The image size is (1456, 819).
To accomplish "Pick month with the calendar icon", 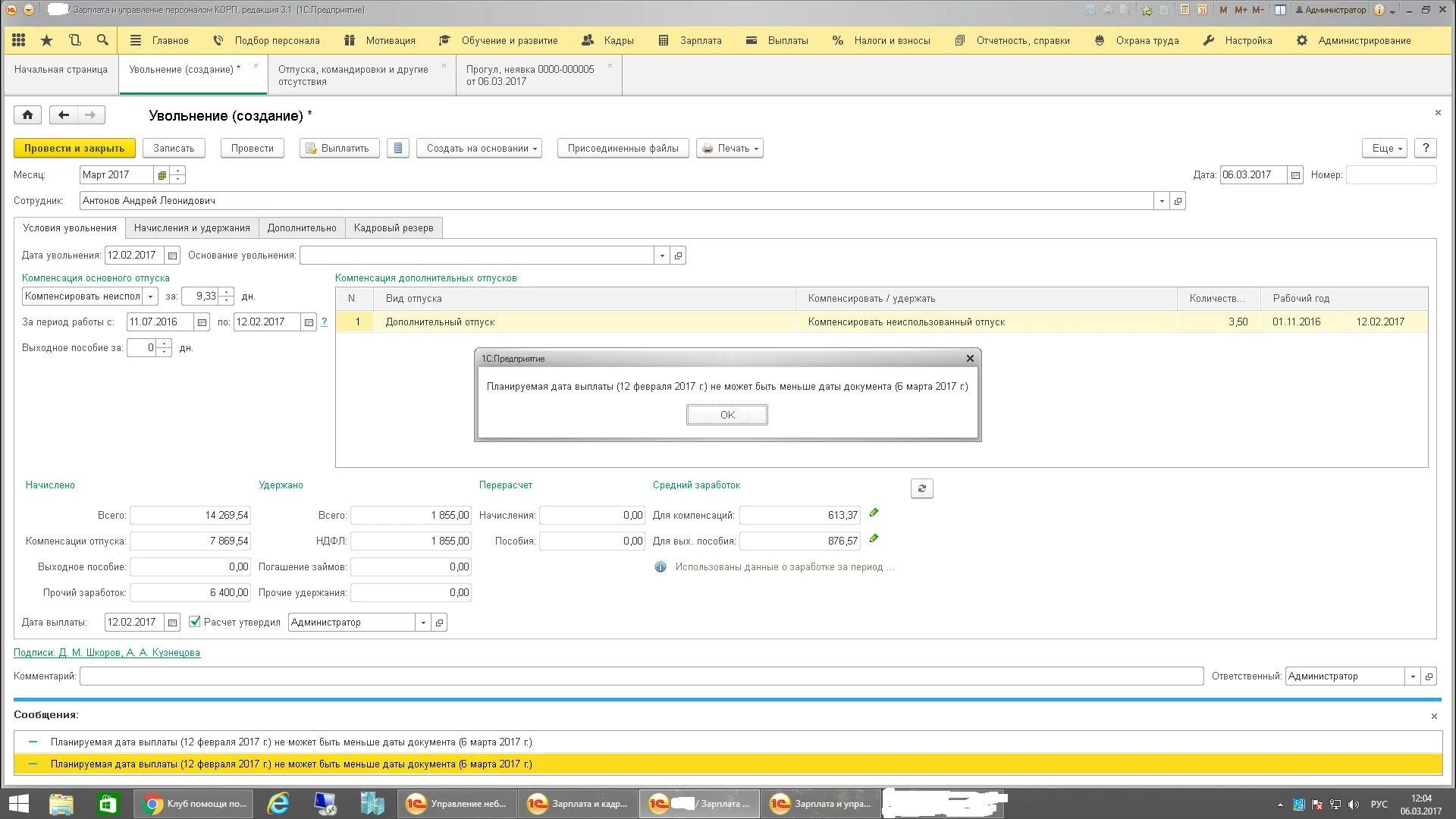I will tap(162, 175).
